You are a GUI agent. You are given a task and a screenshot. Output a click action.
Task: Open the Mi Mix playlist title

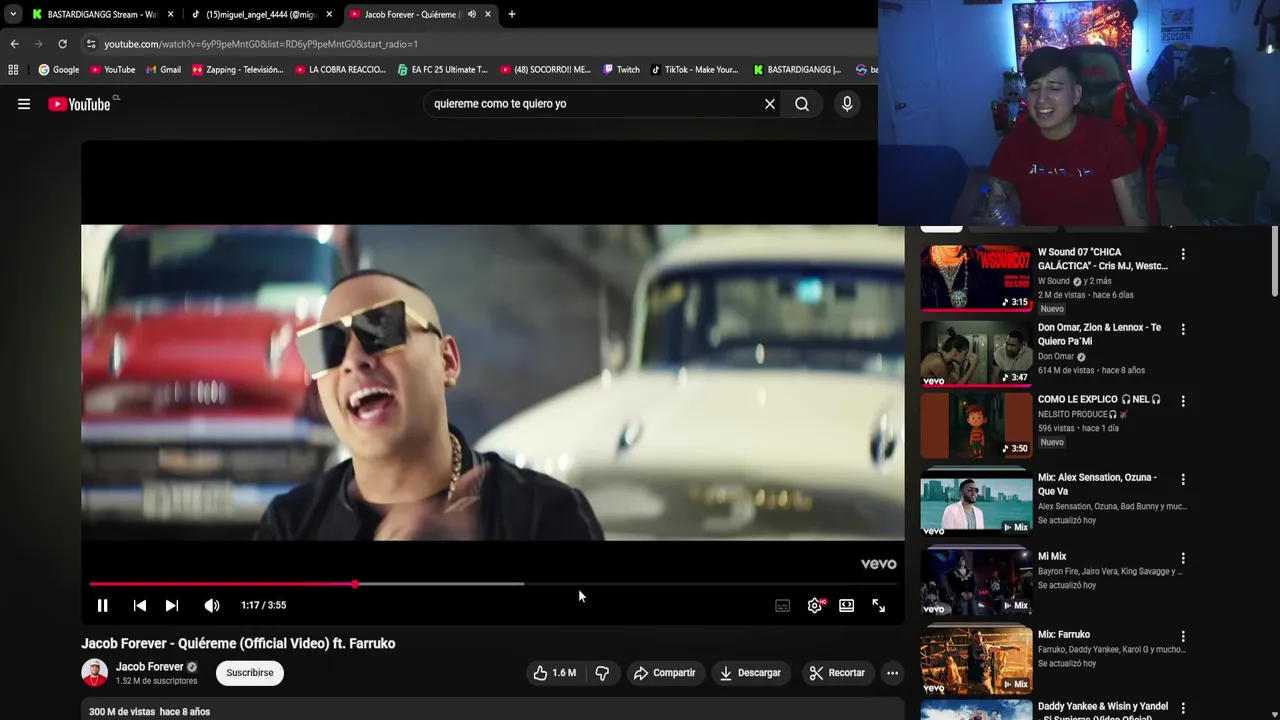click(1052, 556)
